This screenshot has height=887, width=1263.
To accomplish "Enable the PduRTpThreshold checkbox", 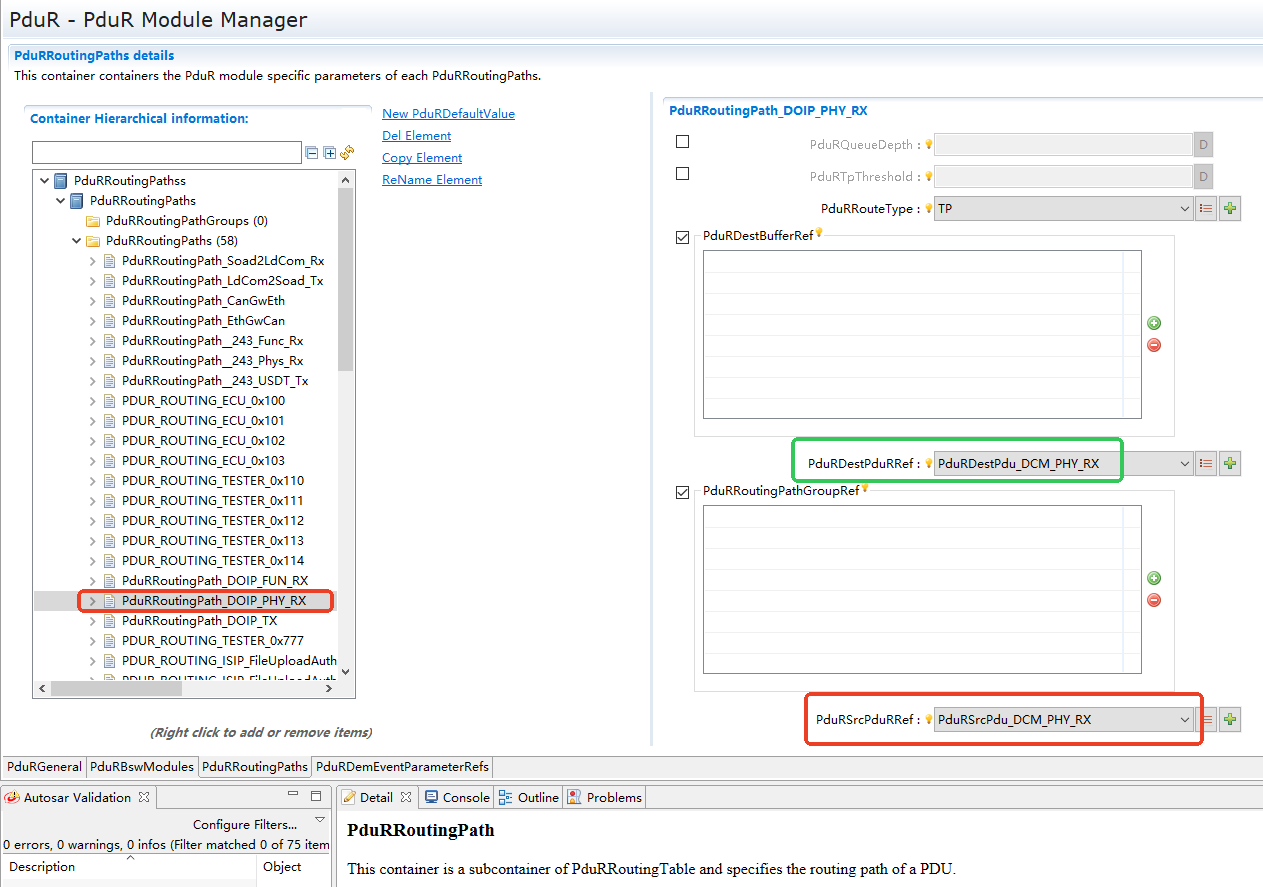I will coord(683,174).
